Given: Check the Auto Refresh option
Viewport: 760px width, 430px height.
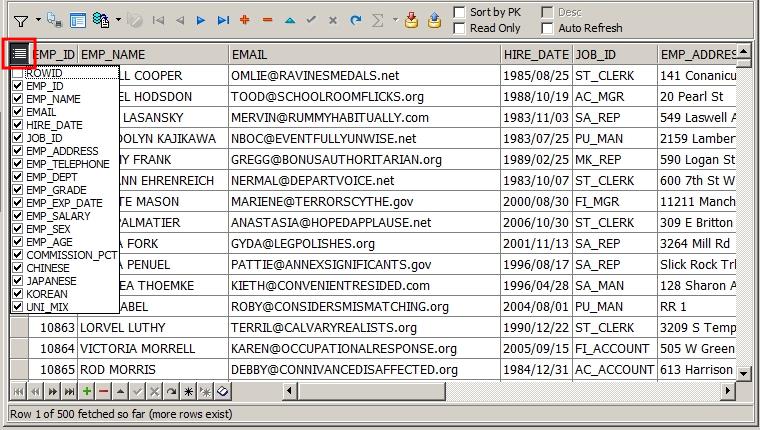Looking at the screenshot, I should click(x=547, y=28).
